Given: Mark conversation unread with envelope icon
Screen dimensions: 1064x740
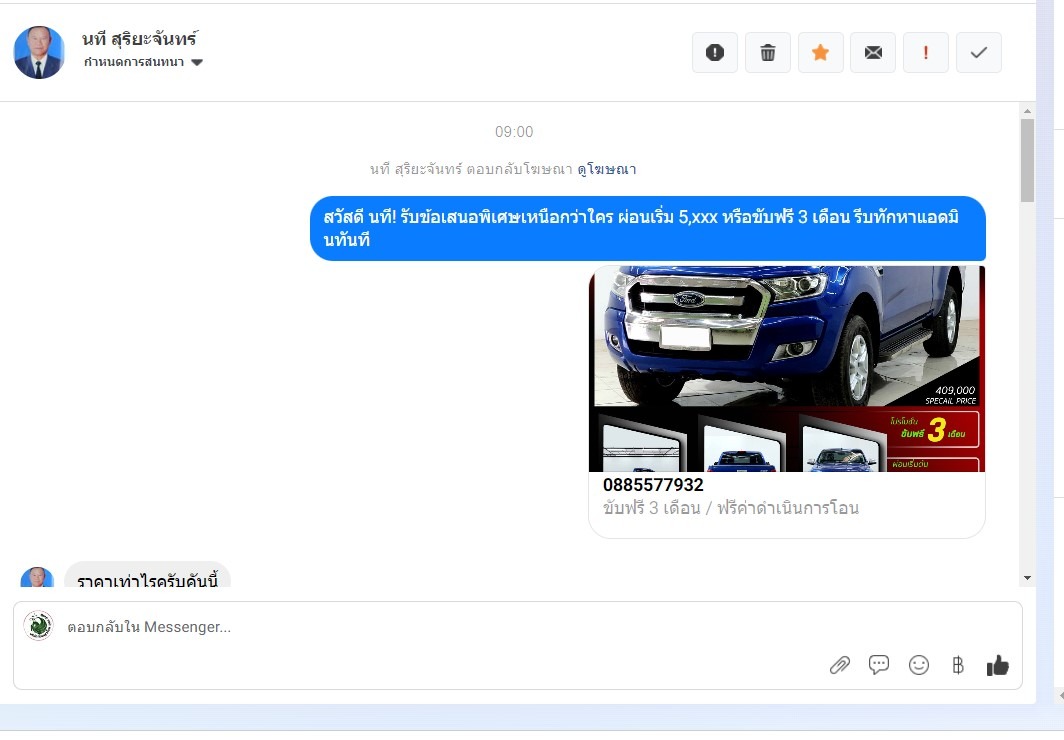Looking at the screenshot, I should pos(873,52).
